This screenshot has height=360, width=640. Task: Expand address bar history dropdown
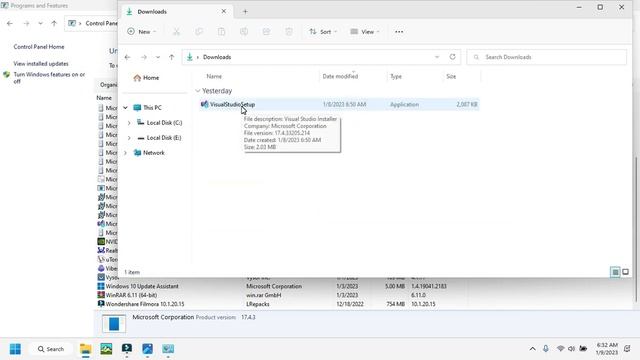coord(437,57)
